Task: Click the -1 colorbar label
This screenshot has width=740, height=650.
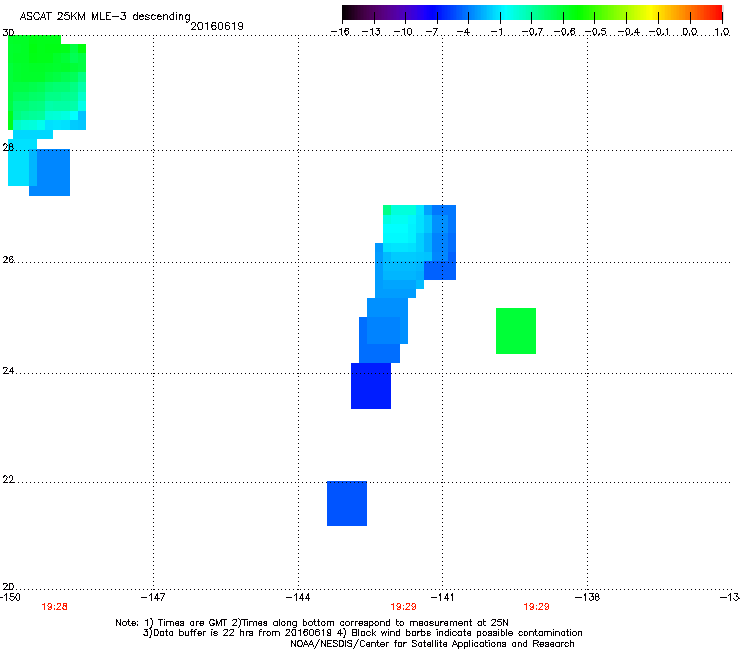Action: [x=496, y=32]
